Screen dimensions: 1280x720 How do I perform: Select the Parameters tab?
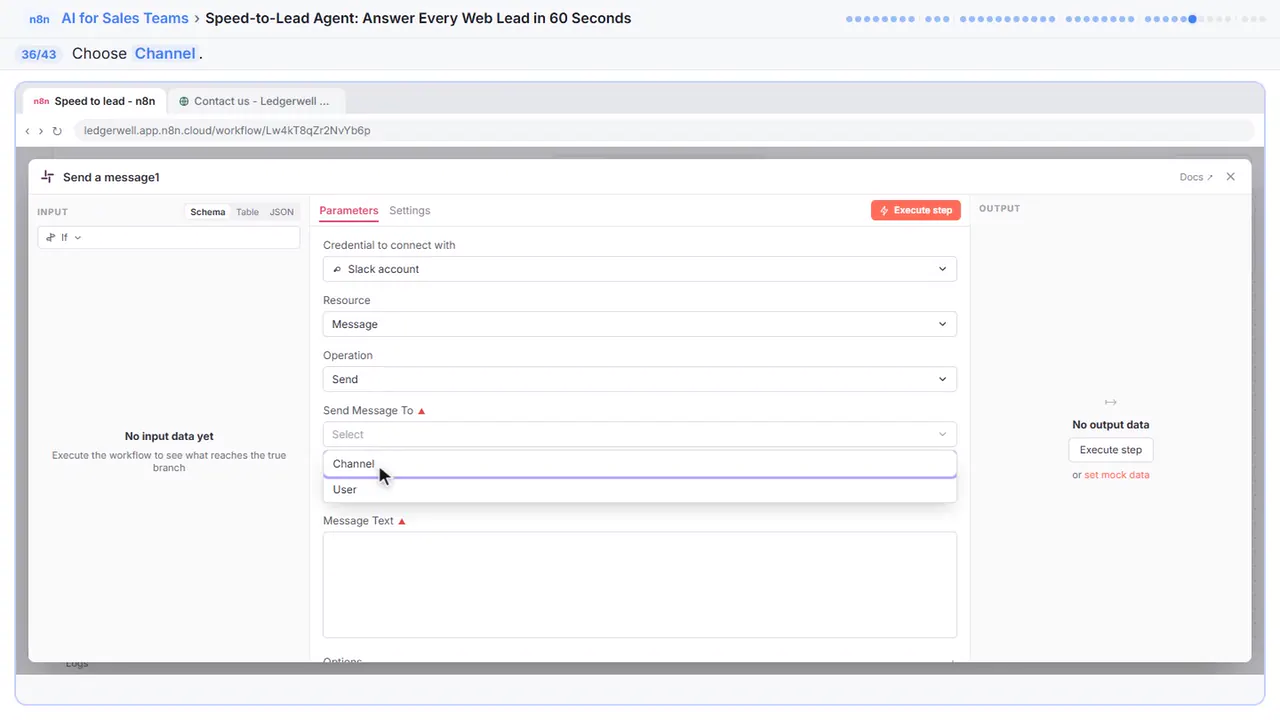pos(349,211)
